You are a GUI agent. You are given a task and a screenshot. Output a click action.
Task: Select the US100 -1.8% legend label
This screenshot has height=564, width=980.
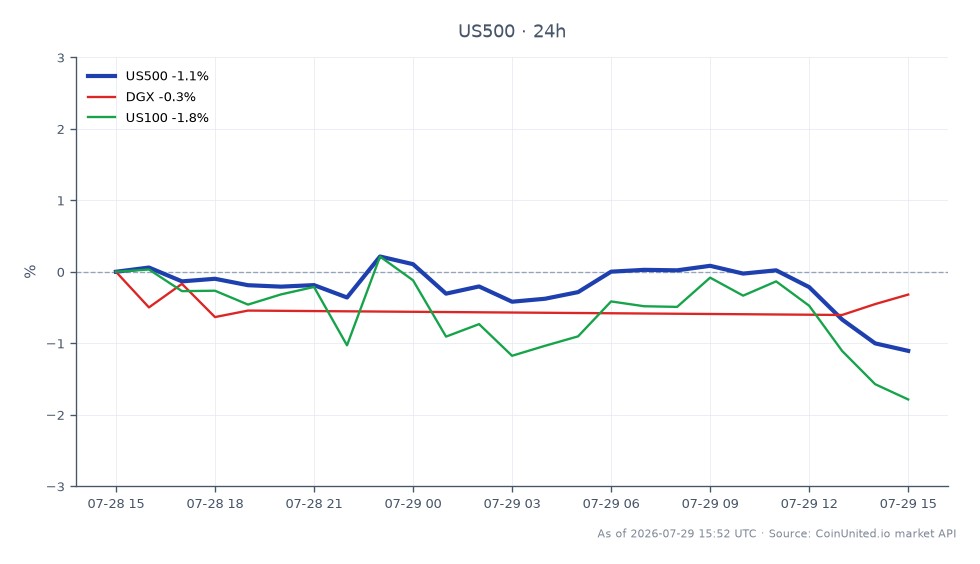(x=167, y=118)
